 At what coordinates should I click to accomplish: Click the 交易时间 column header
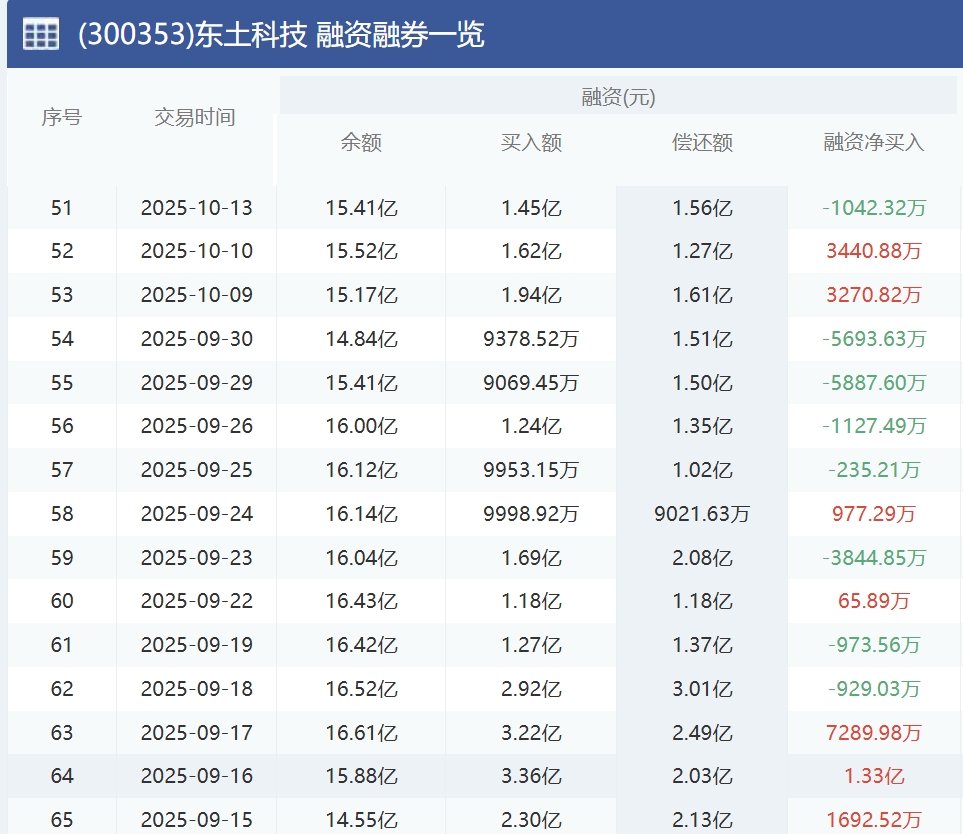click(195, 117)
